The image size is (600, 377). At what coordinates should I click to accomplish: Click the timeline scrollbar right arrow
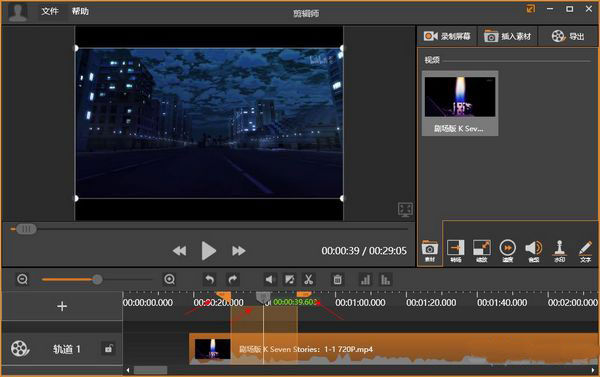click(593, 370)
